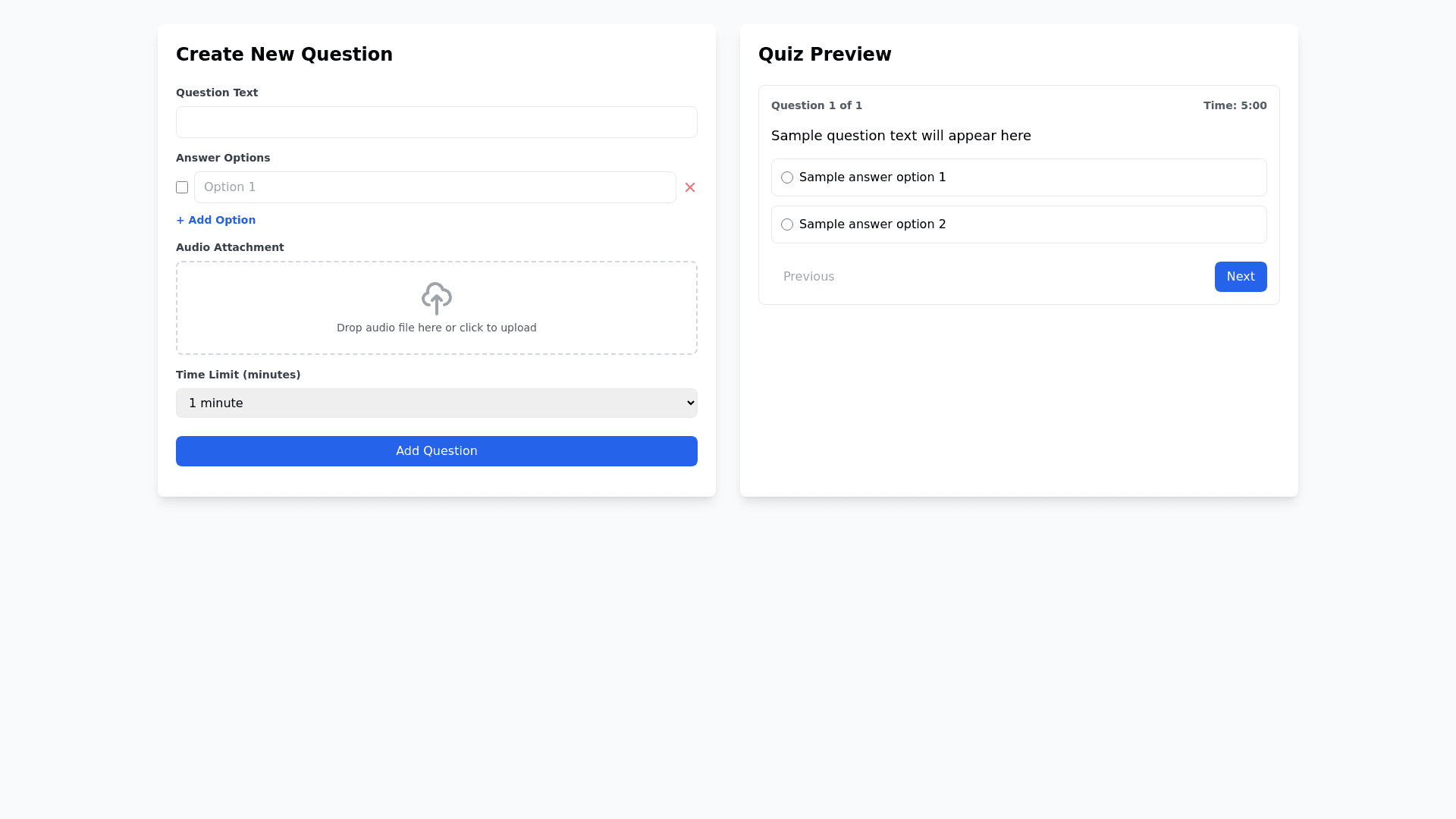
Task: Click the cloud upload icon
Action: [436, 298]
